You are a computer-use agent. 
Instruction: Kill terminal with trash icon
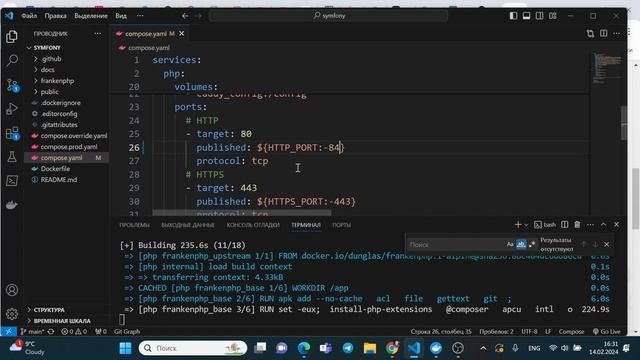[577, 224]
